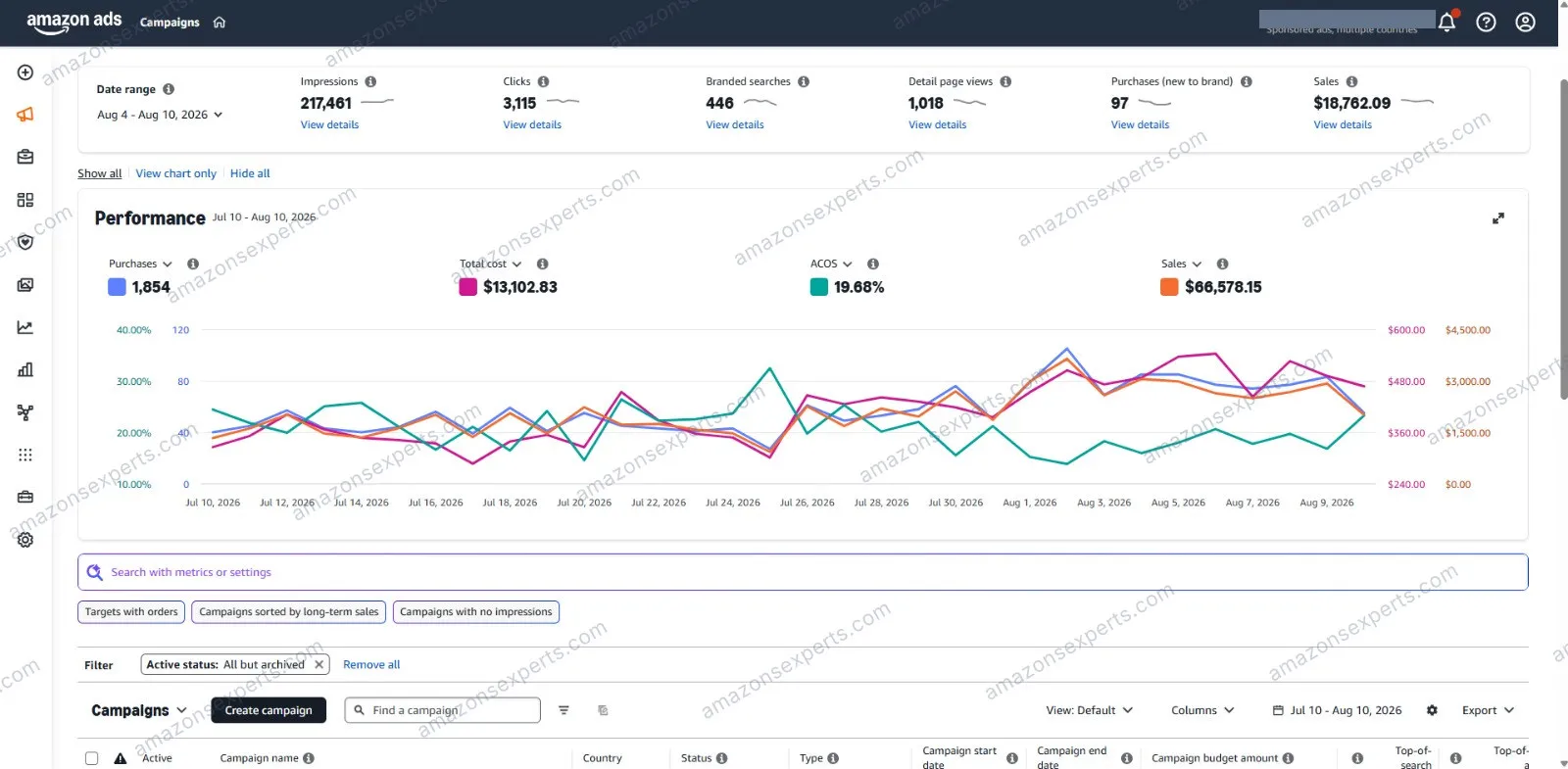This screenshot has width=1568, height=769.
Task: Click the blue Purchases color swatch
Action: tap(117, 287)
